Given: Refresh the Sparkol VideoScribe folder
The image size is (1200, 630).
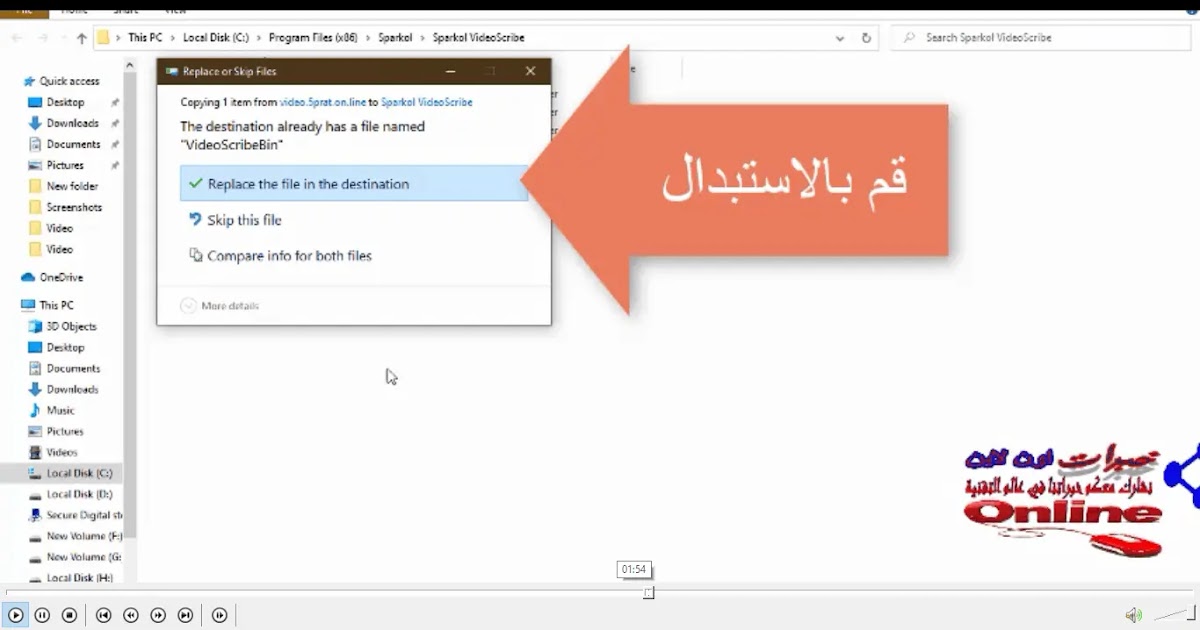Looking at the screenshot, I should point(866,38).
